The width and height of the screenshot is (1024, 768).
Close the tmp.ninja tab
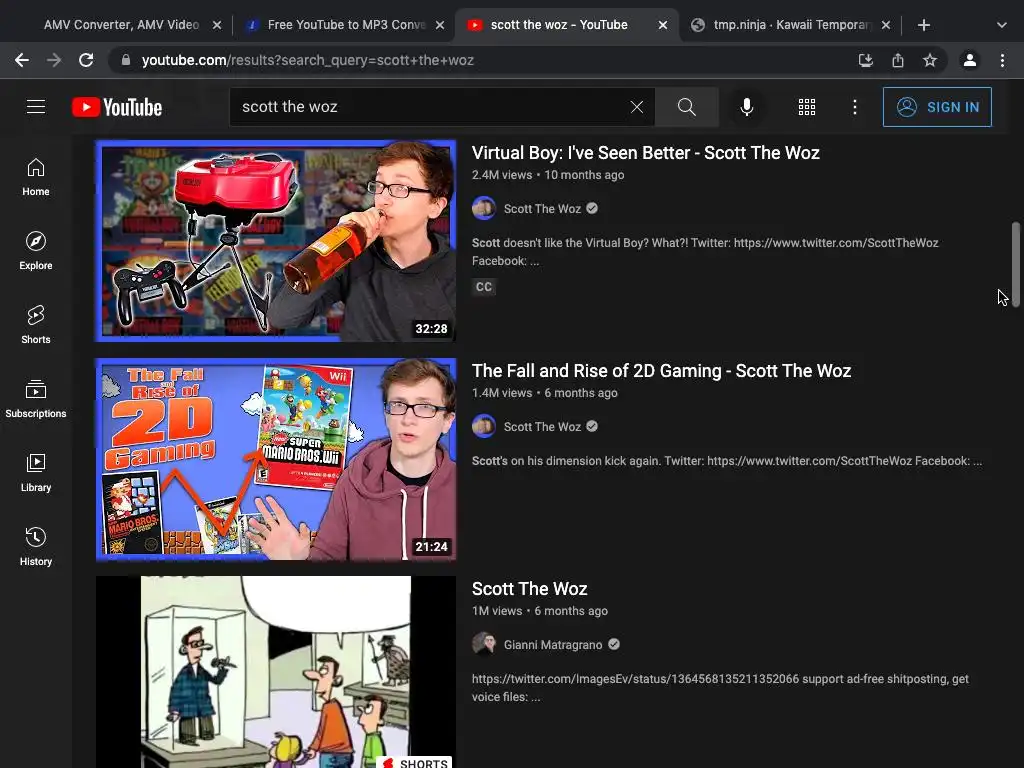(886, 25)
